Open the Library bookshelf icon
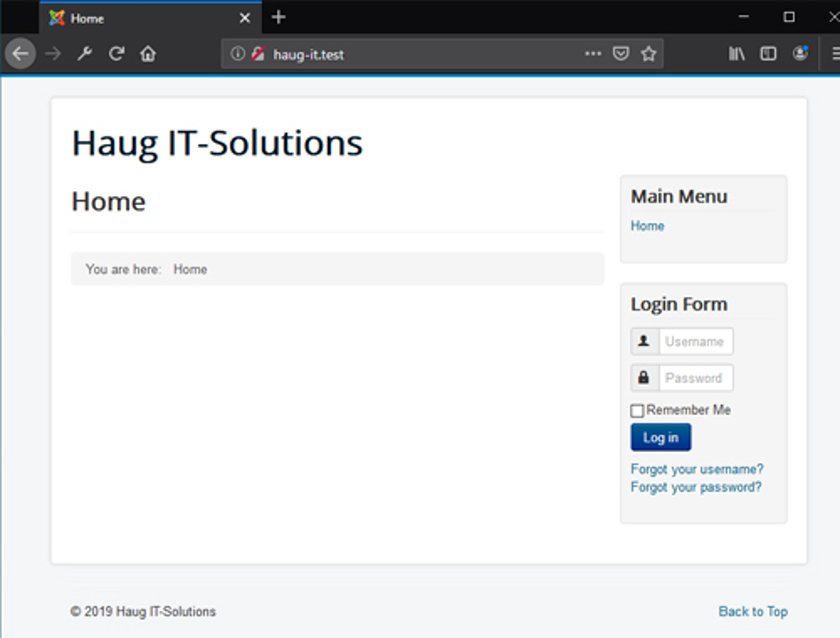Screen dimensions: 840x638 737,54
